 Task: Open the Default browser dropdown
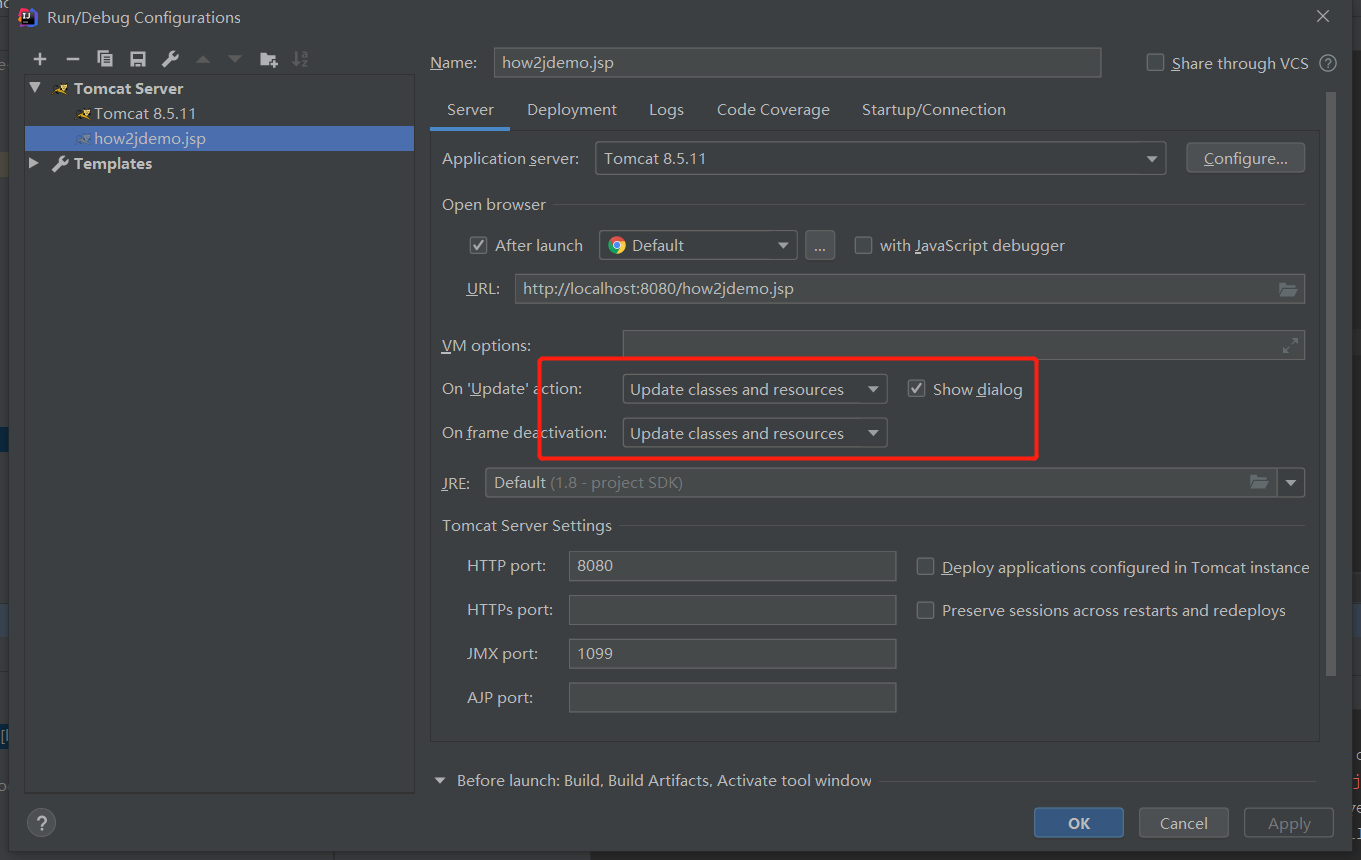point(698,245)
